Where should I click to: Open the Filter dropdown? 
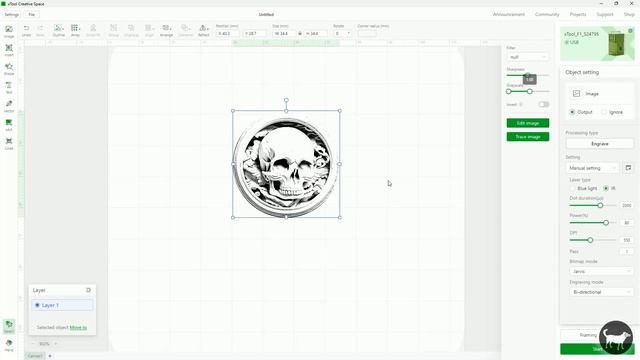pos(528,57)
